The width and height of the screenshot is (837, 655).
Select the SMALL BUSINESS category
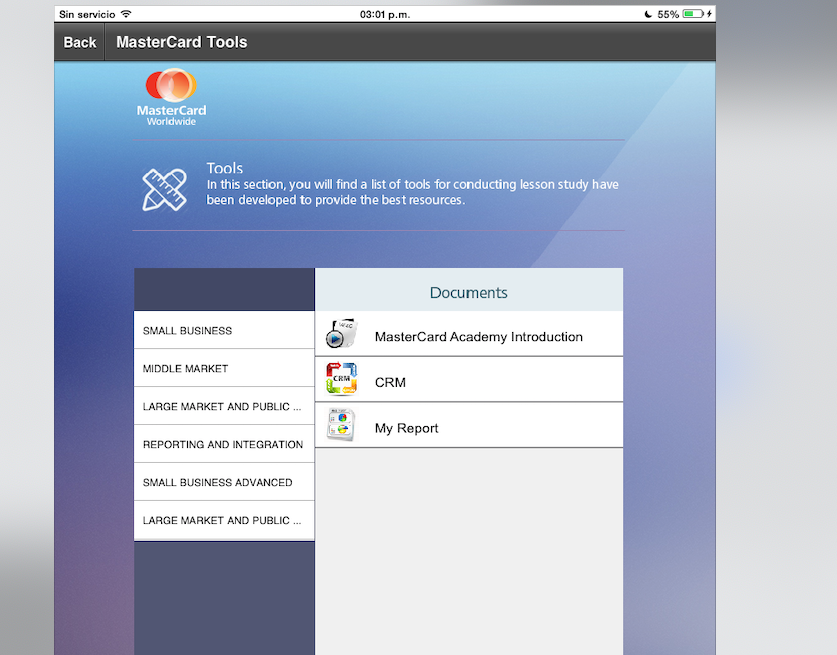tap(224, 330)
